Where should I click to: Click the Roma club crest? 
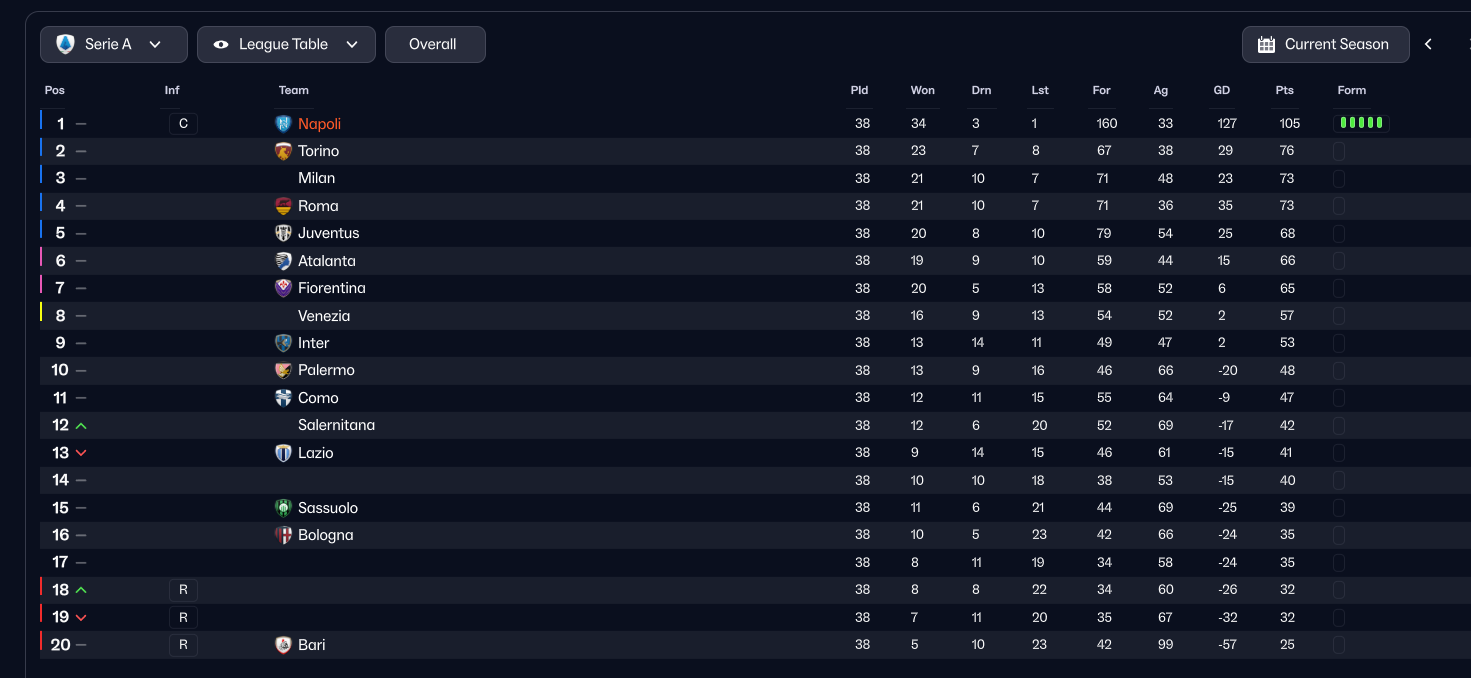(x=283, y=206)
